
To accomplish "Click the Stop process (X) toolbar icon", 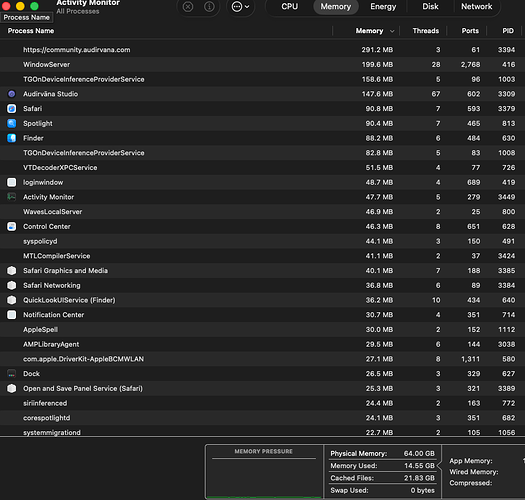I will (x=188, y=6).
